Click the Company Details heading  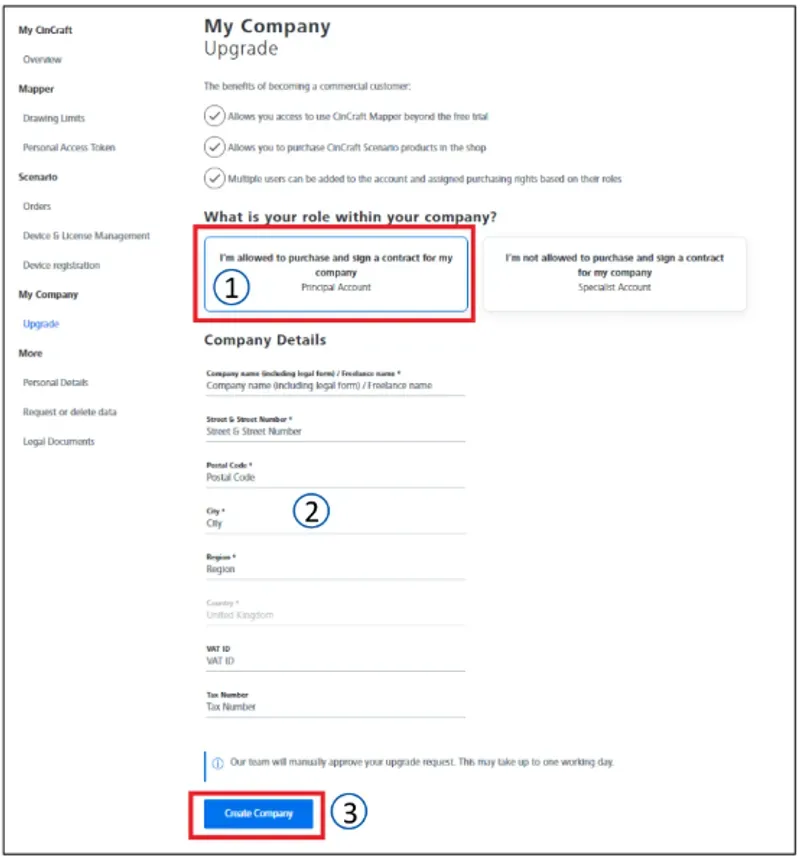coord(265,340)
